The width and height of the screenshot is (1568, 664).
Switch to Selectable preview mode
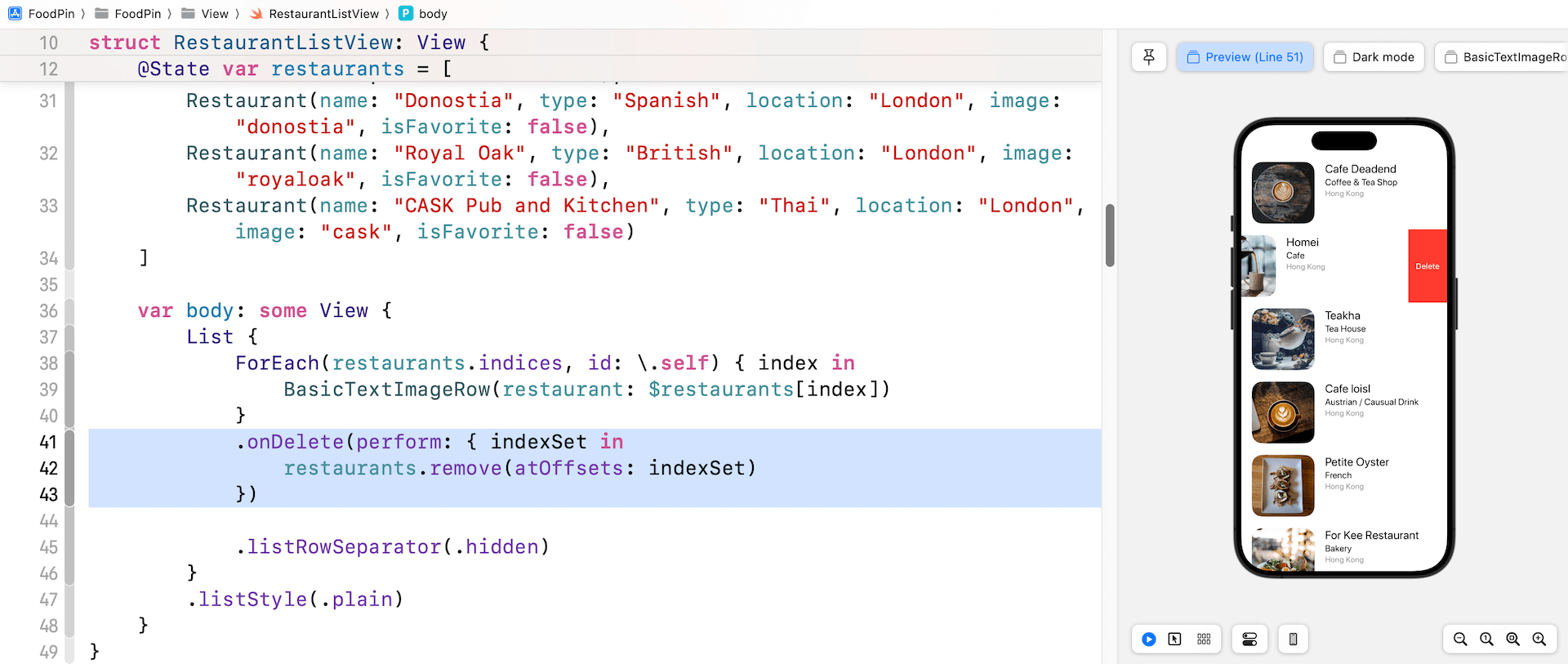click(1174, 639)
